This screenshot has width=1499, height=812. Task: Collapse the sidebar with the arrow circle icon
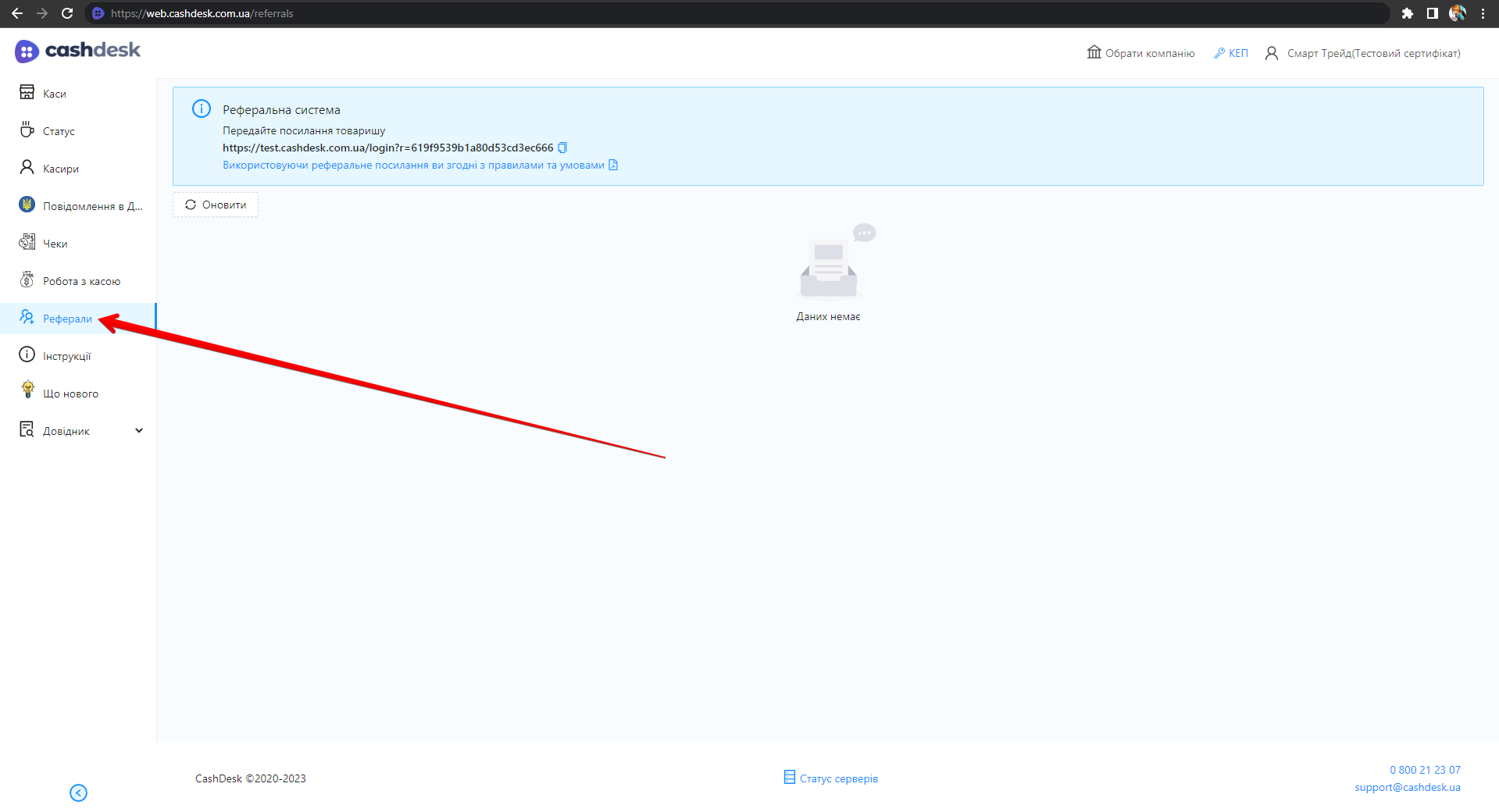click(78, 792)
